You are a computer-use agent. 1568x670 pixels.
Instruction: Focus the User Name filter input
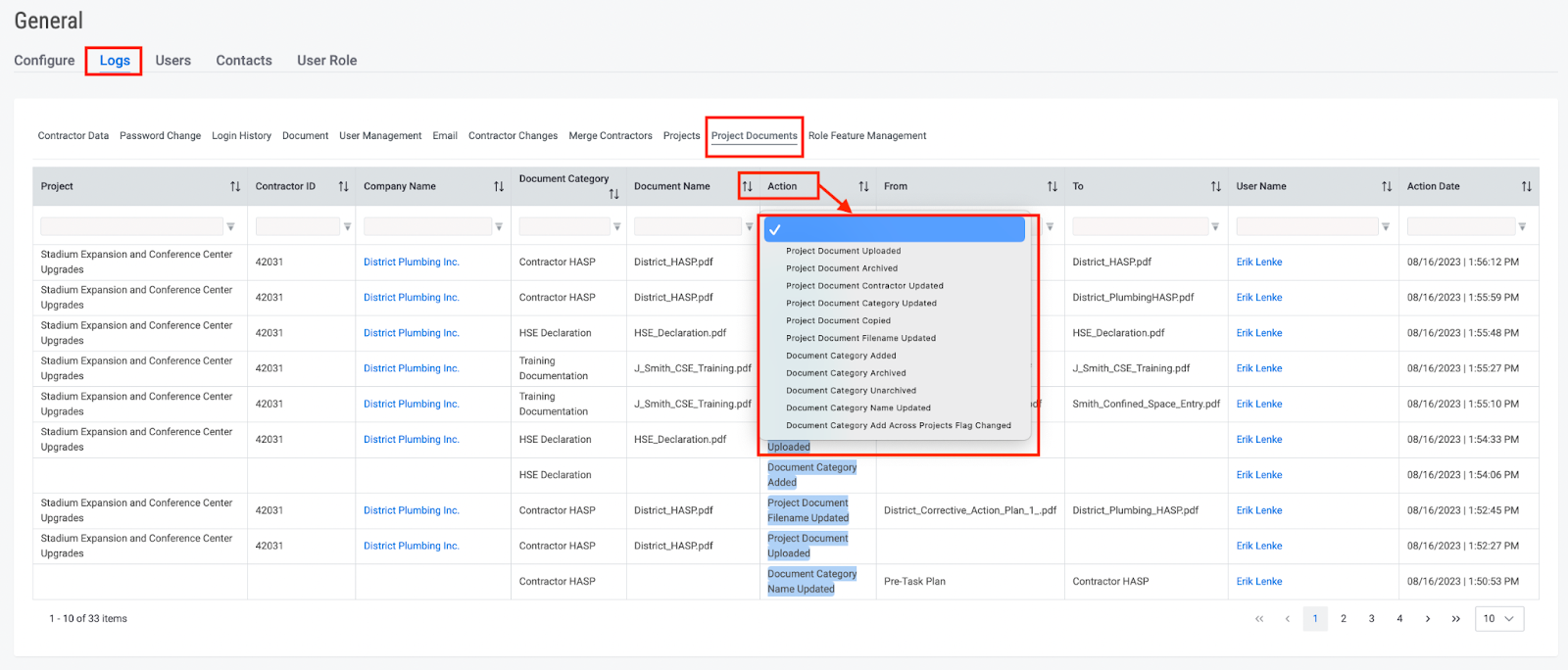1307,227
